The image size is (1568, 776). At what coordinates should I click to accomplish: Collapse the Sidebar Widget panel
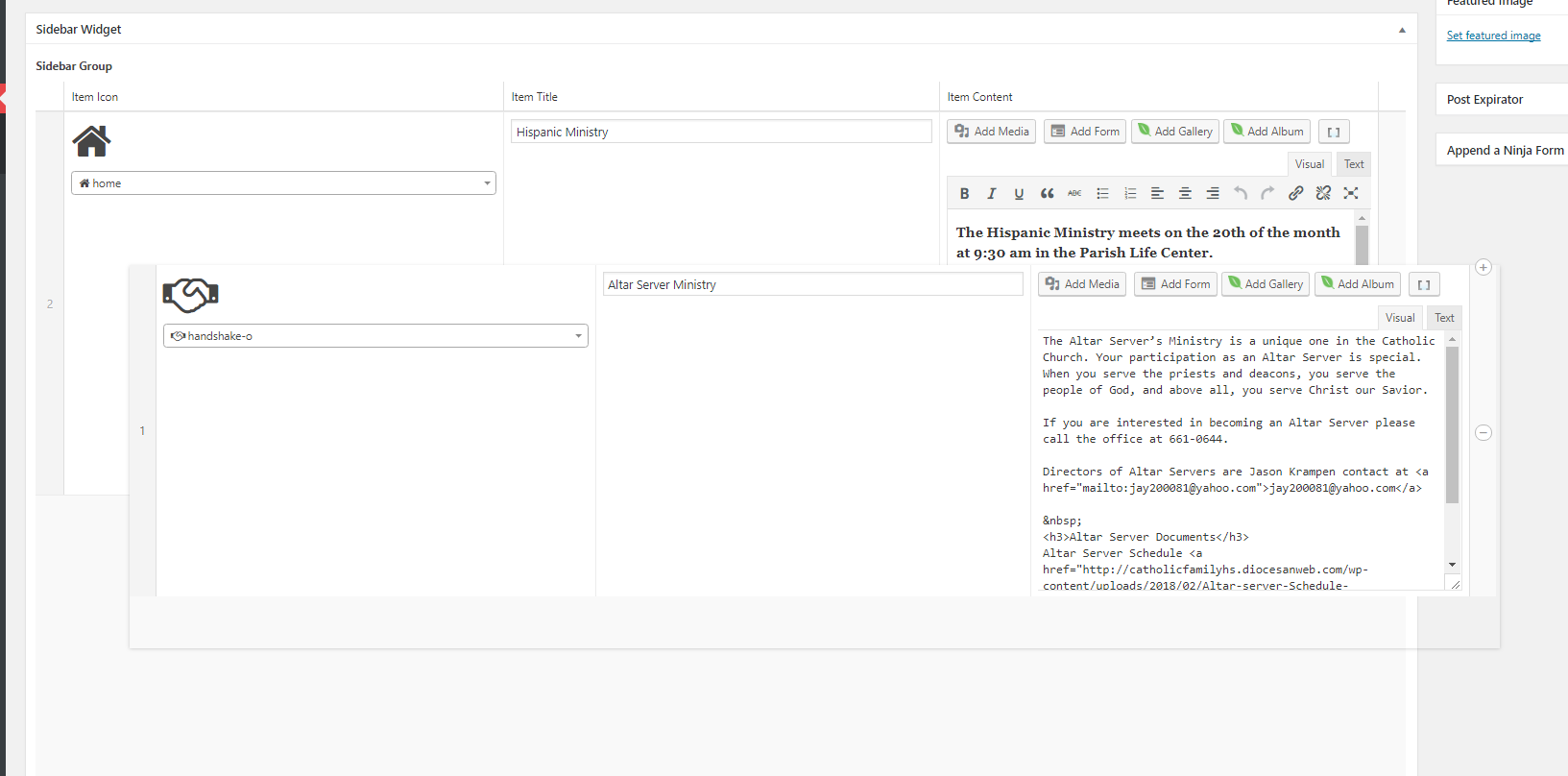1402,30
